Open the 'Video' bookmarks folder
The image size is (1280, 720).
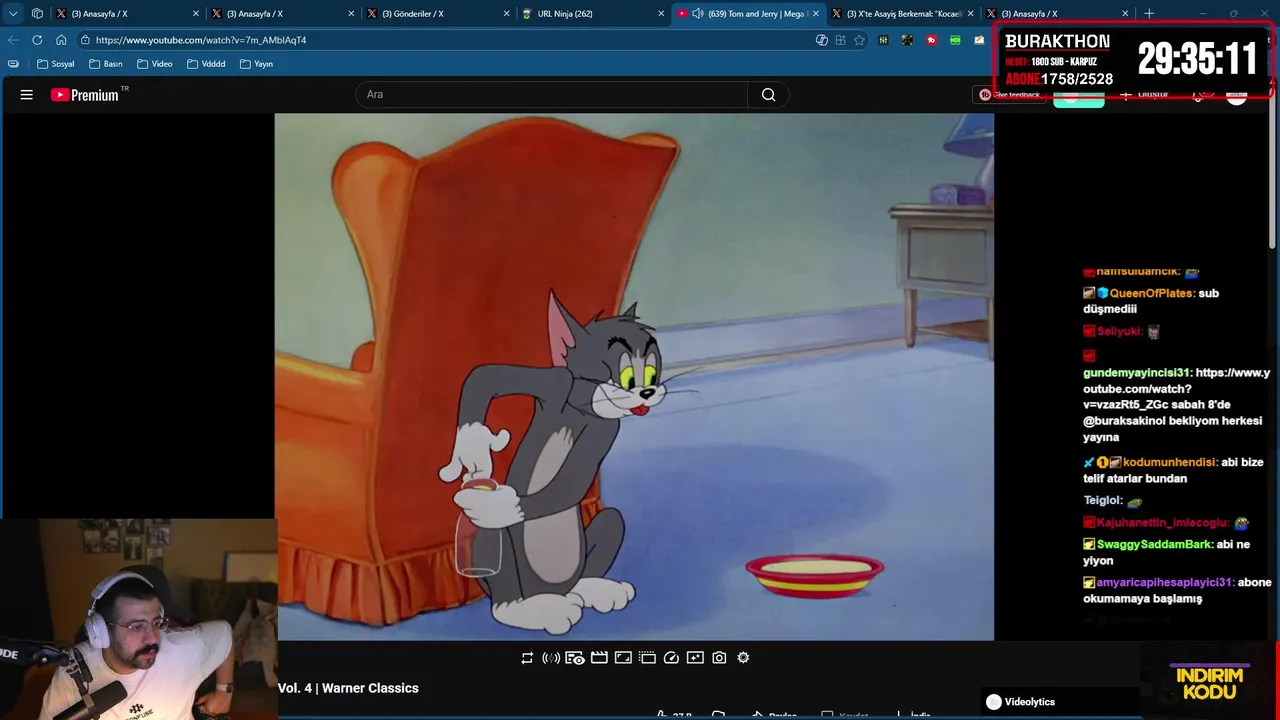click(155, 64)
